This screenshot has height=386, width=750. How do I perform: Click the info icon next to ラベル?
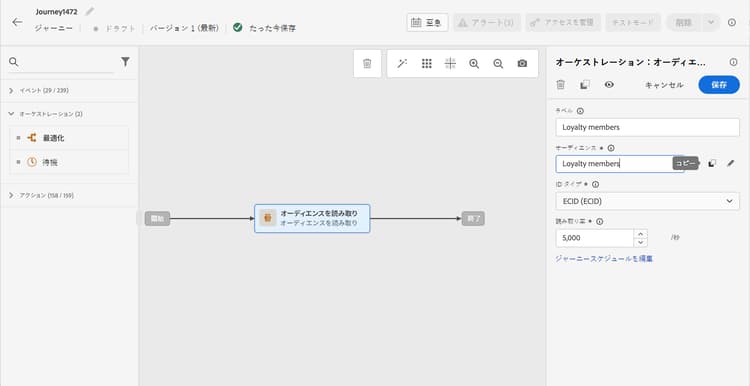click(580, 111)
